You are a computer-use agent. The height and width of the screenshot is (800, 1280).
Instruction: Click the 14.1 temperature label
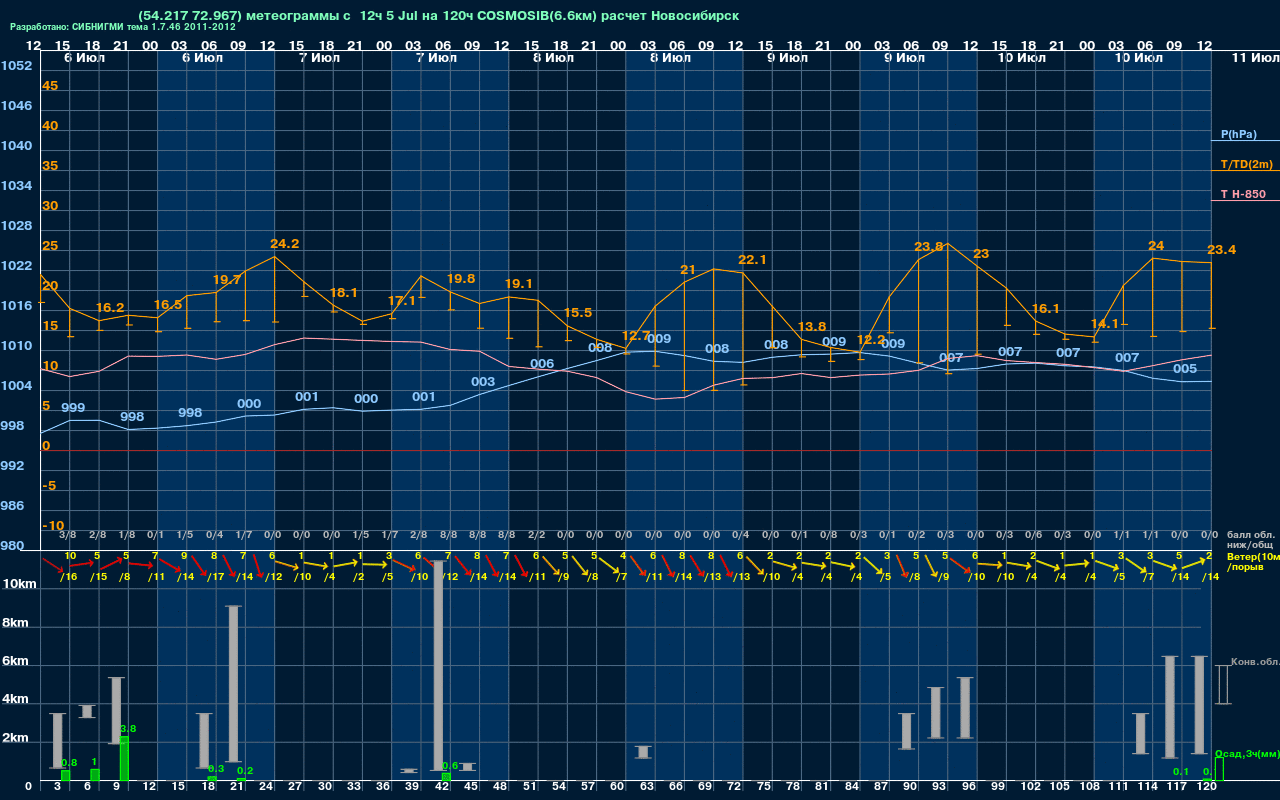point(1104,325)
